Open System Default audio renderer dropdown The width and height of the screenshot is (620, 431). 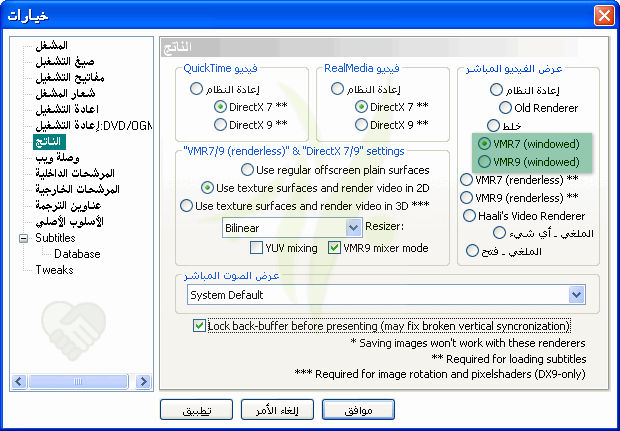577,295
